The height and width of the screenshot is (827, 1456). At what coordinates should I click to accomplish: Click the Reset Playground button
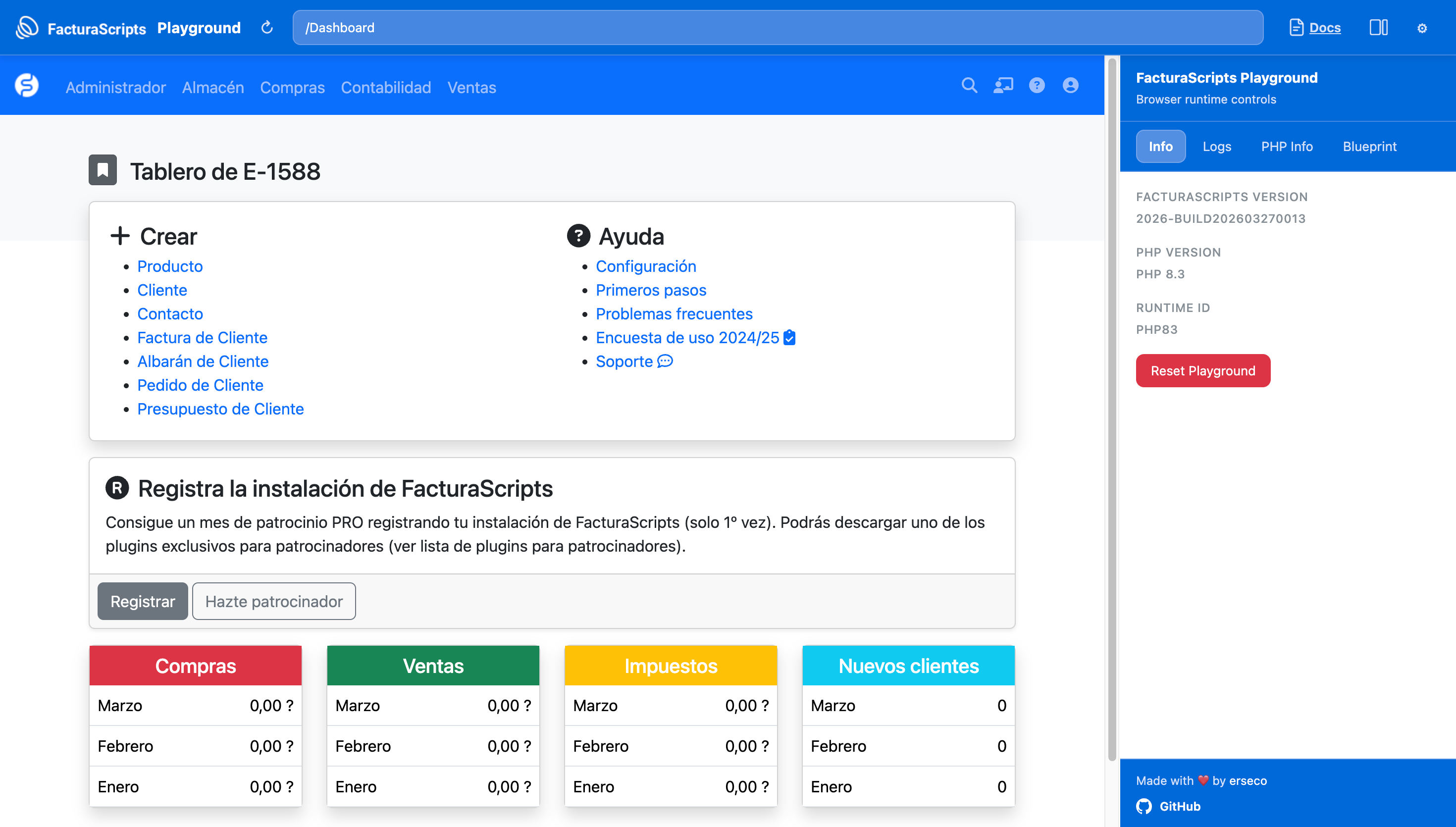tap(1203, 371)
